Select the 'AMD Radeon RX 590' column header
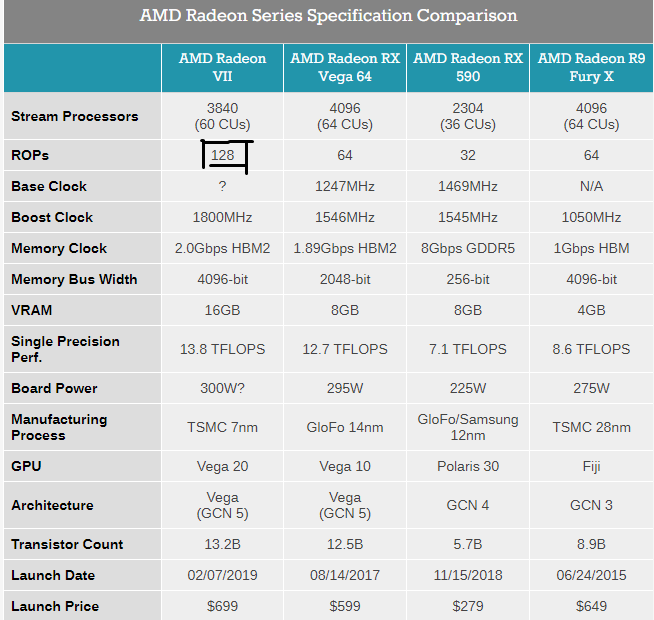This screenshot has width=654, height=620. 468,67
